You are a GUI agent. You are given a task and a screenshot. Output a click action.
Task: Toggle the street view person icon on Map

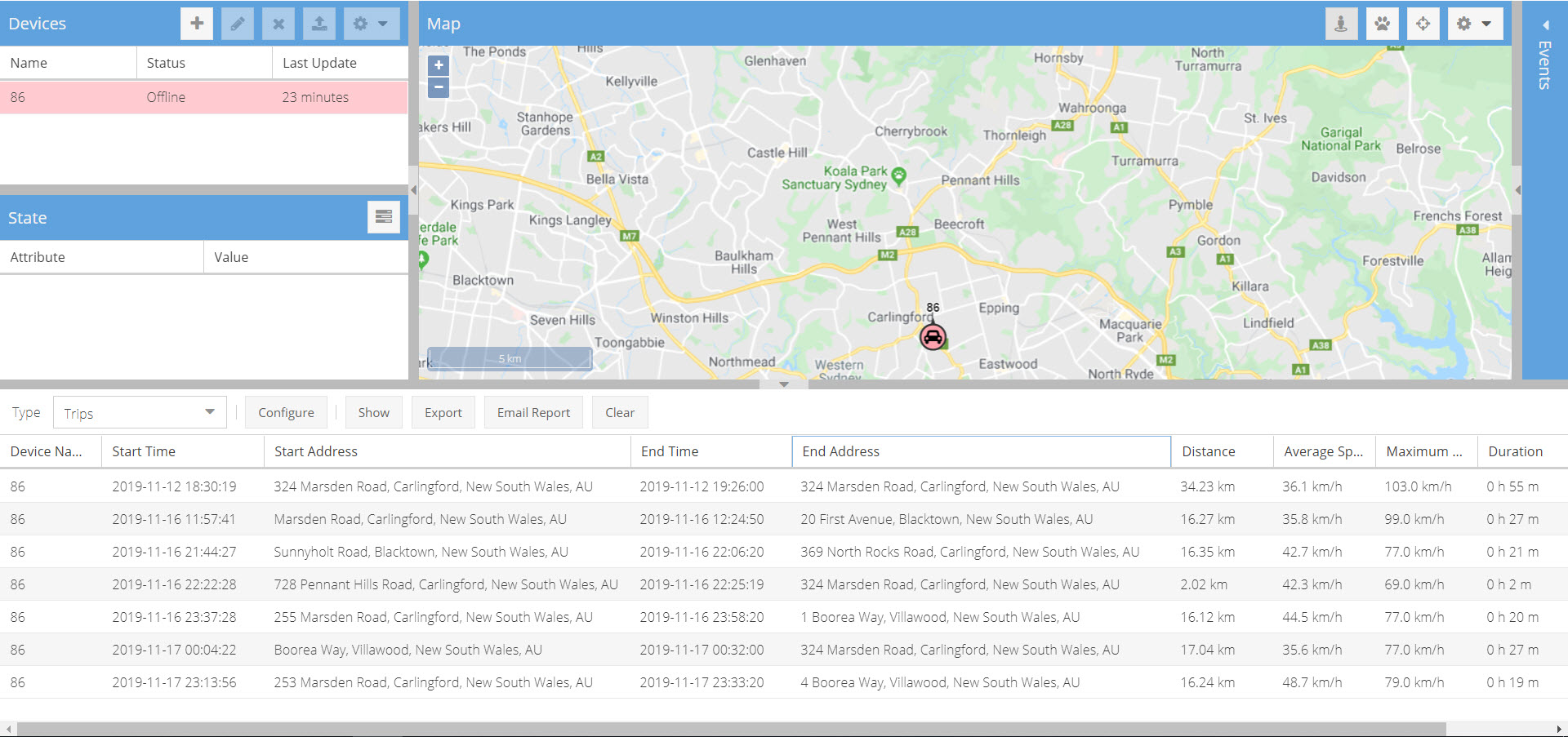(x=1341, y=24)
